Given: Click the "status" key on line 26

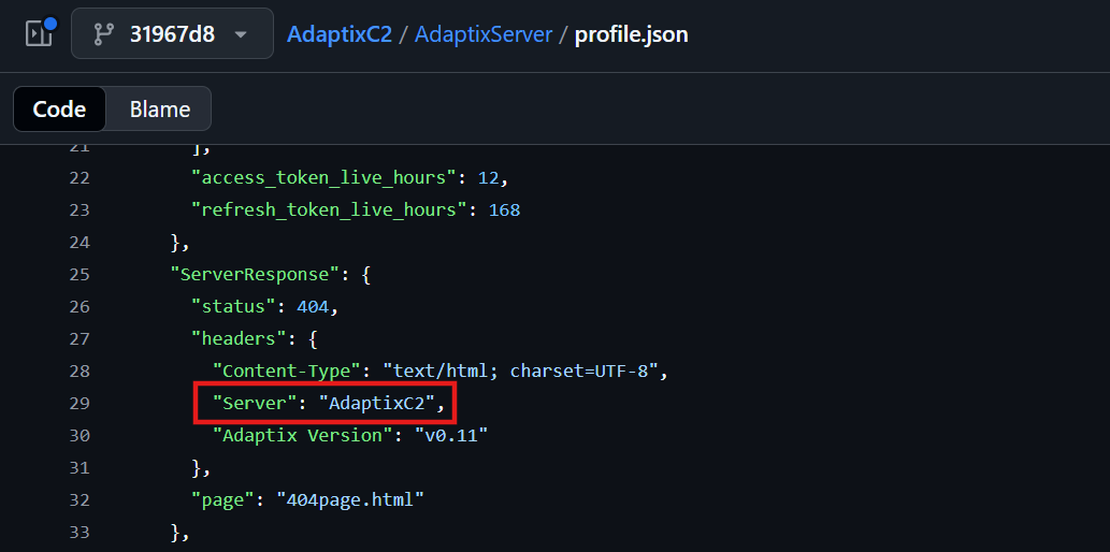Looking at the screenshot, I should 234,307.
